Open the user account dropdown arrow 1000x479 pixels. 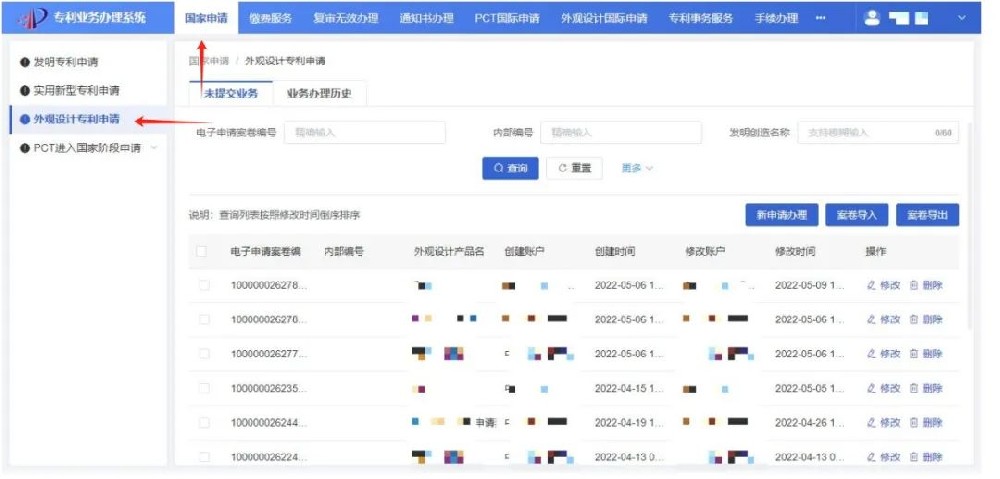962,18
